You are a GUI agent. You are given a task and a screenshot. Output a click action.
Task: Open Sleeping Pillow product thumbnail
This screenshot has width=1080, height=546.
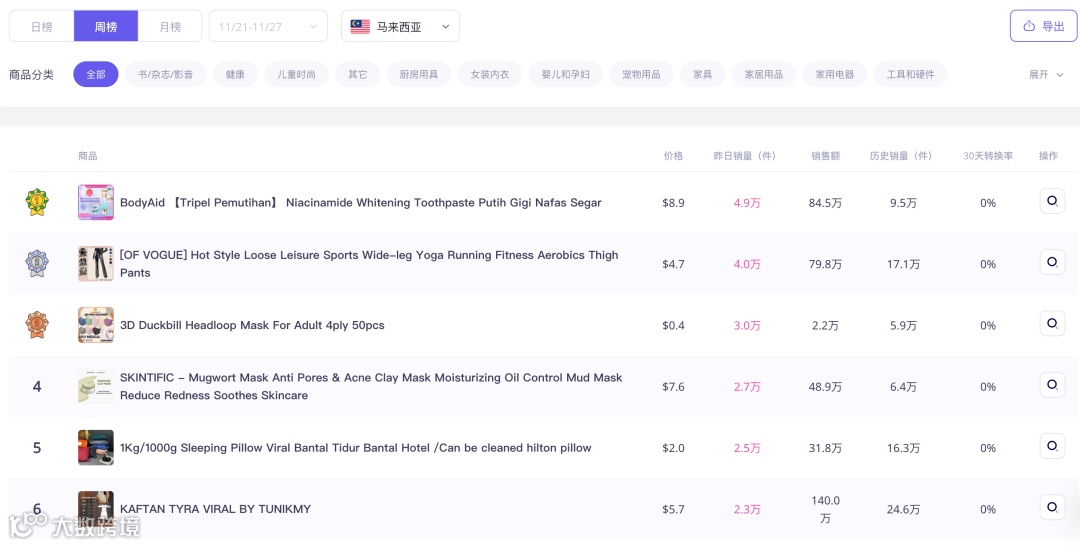[96, 448]
